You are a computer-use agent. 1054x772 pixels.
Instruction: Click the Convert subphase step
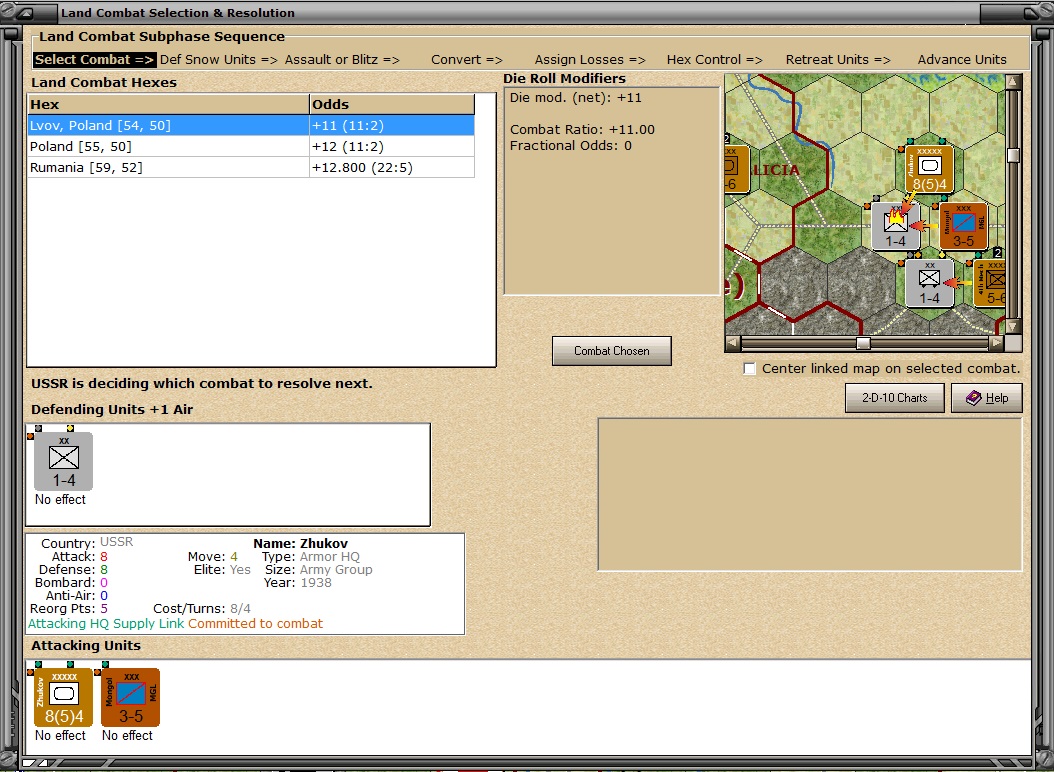click(x=467, y=60)
